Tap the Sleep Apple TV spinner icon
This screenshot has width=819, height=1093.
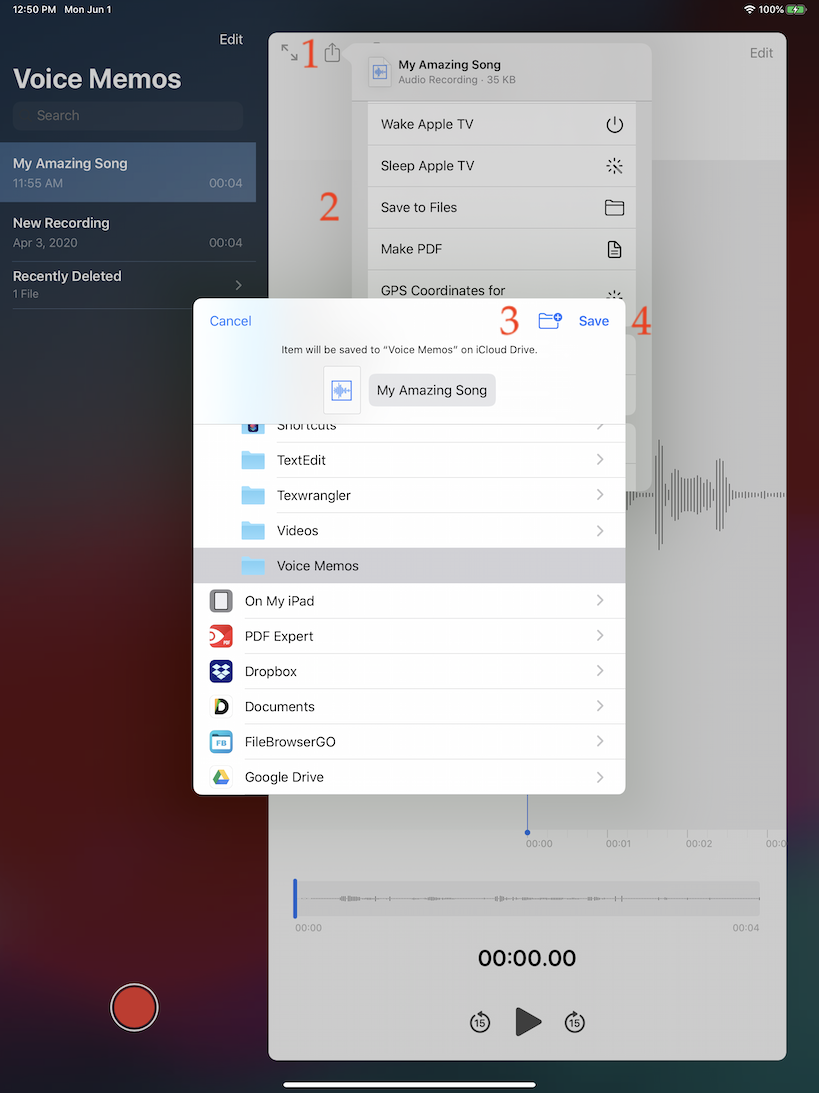click(614, 166)
